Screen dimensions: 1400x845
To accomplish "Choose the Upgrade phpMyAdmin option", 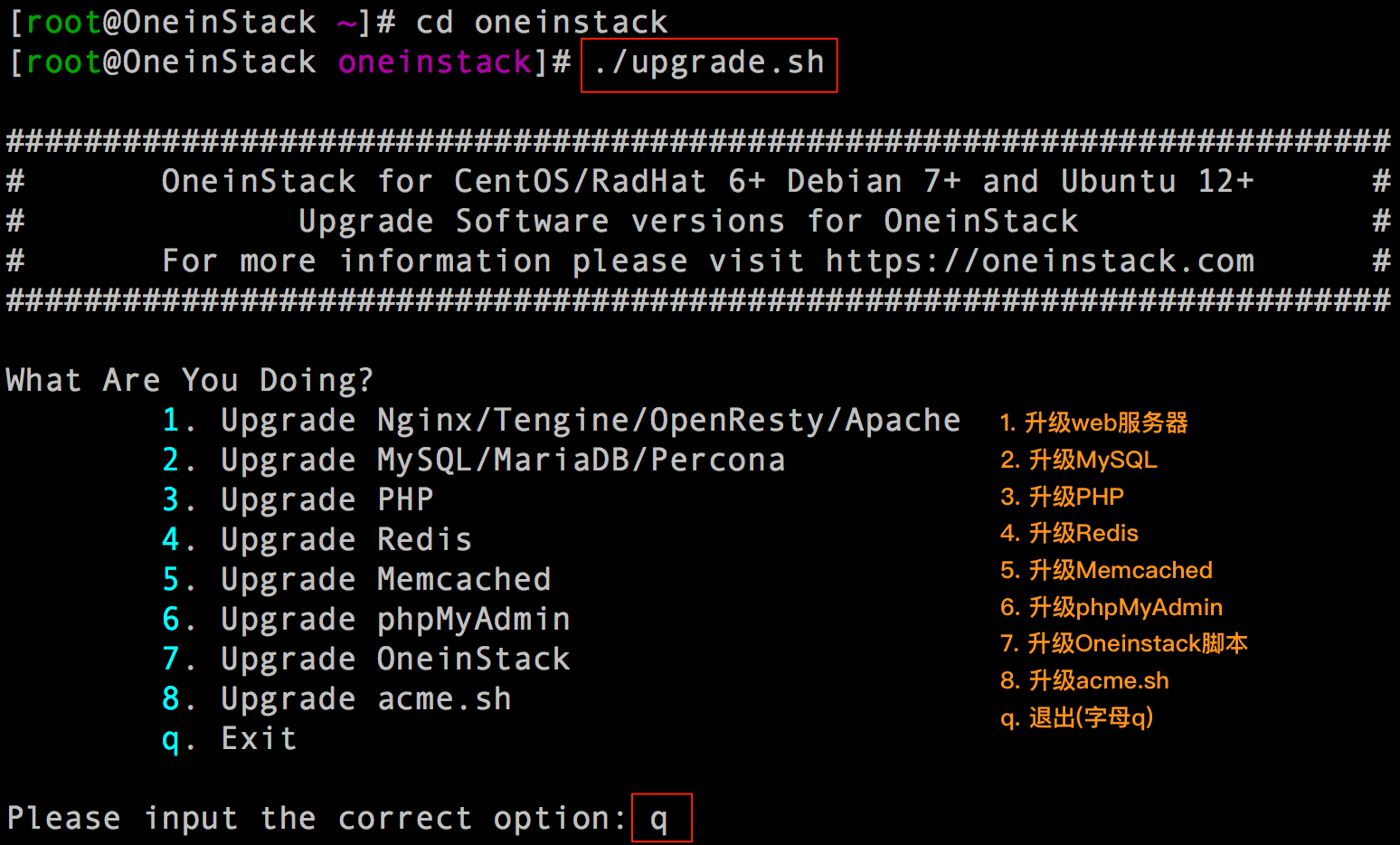I will coord(395,620).
